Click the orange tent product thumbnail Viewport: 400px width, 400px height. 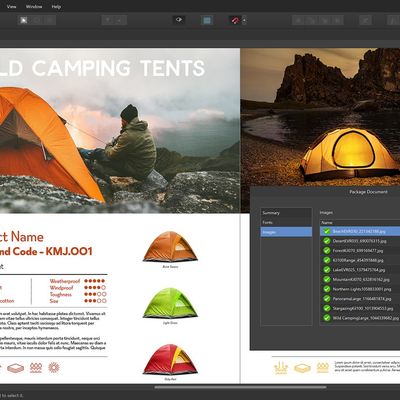(x=170, y=246)
